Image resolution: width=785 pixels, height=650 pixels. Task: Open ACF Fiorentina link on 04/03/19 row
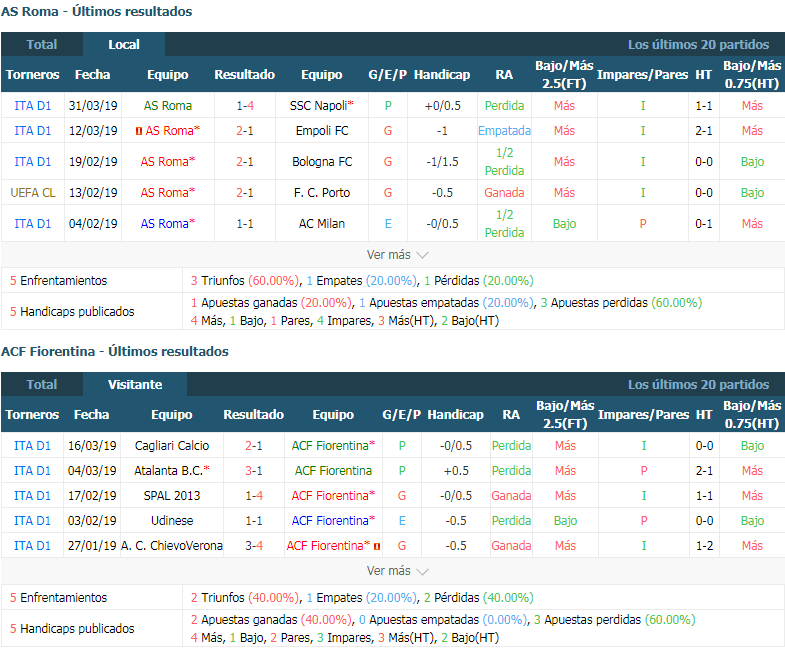(x=333, y=471)
